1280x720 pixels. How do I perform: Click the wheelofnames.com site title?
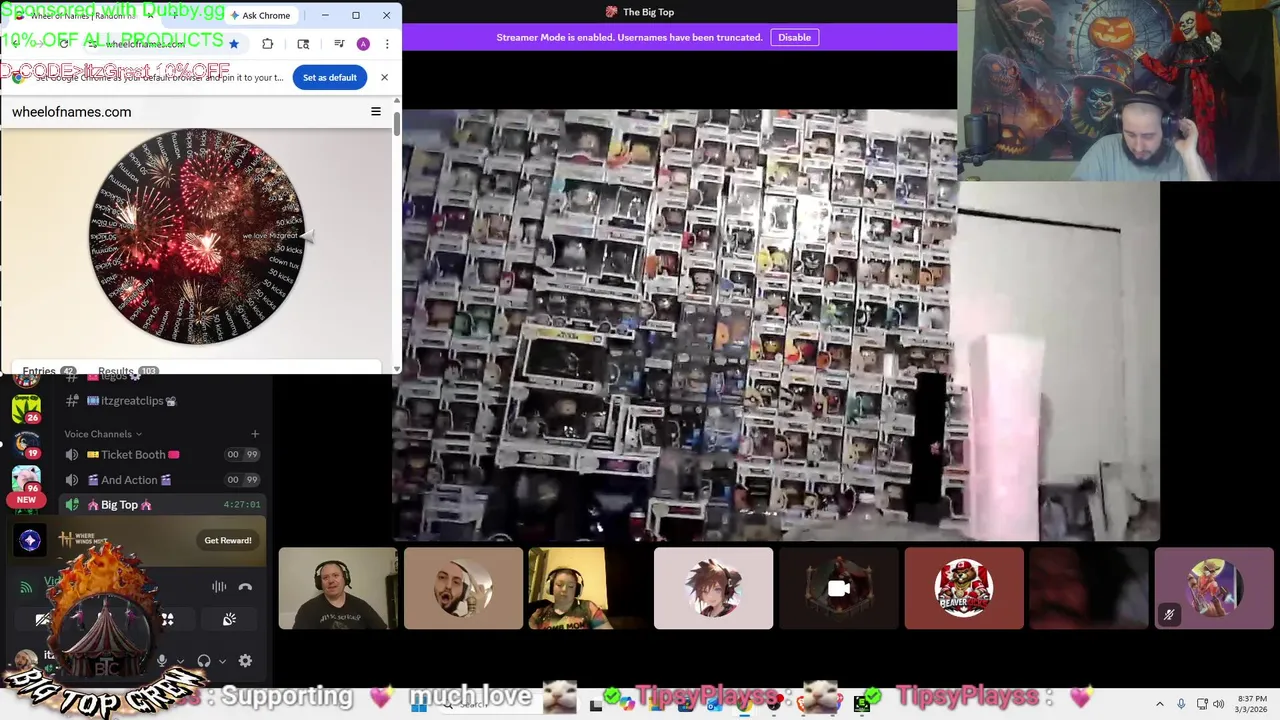(71, 112)
